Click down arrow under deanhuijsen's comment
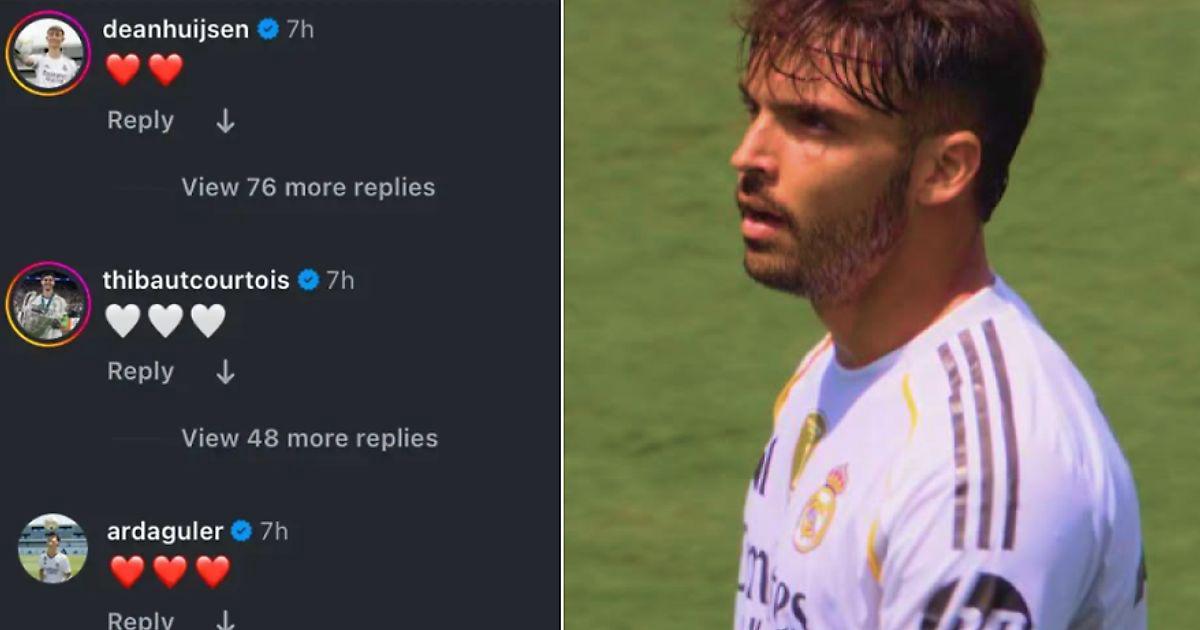Image resolution: width=1200 pixels, height=630 pixels. pyautogui.click(x=225, y=121)
